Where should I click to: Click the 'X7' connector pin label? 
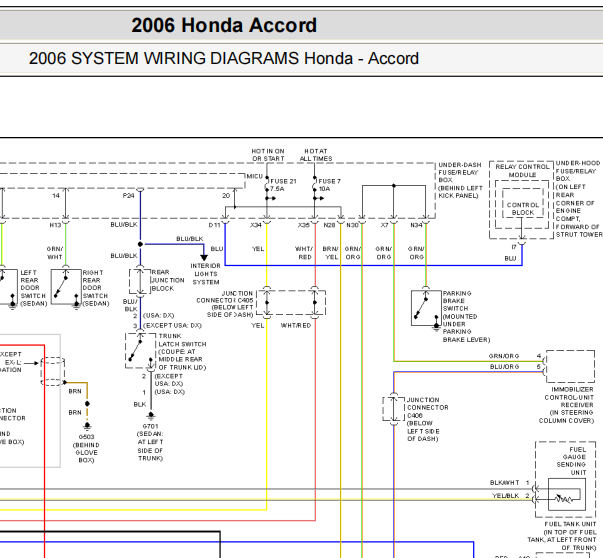point(385,225)
